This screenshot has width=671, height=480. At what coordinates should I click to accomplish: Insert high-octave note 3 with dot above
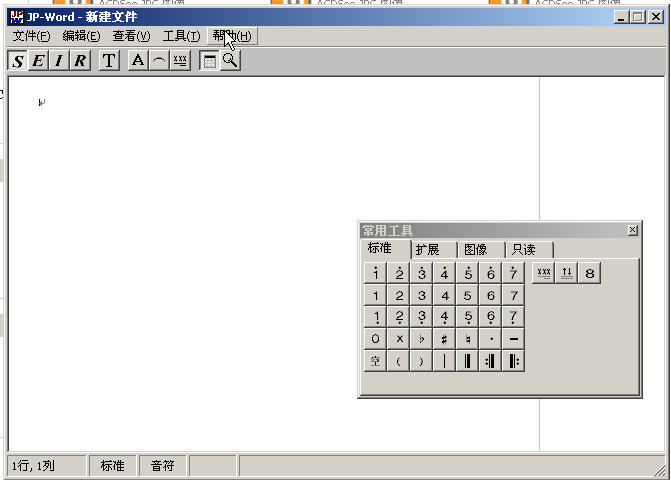click(422, 273)
